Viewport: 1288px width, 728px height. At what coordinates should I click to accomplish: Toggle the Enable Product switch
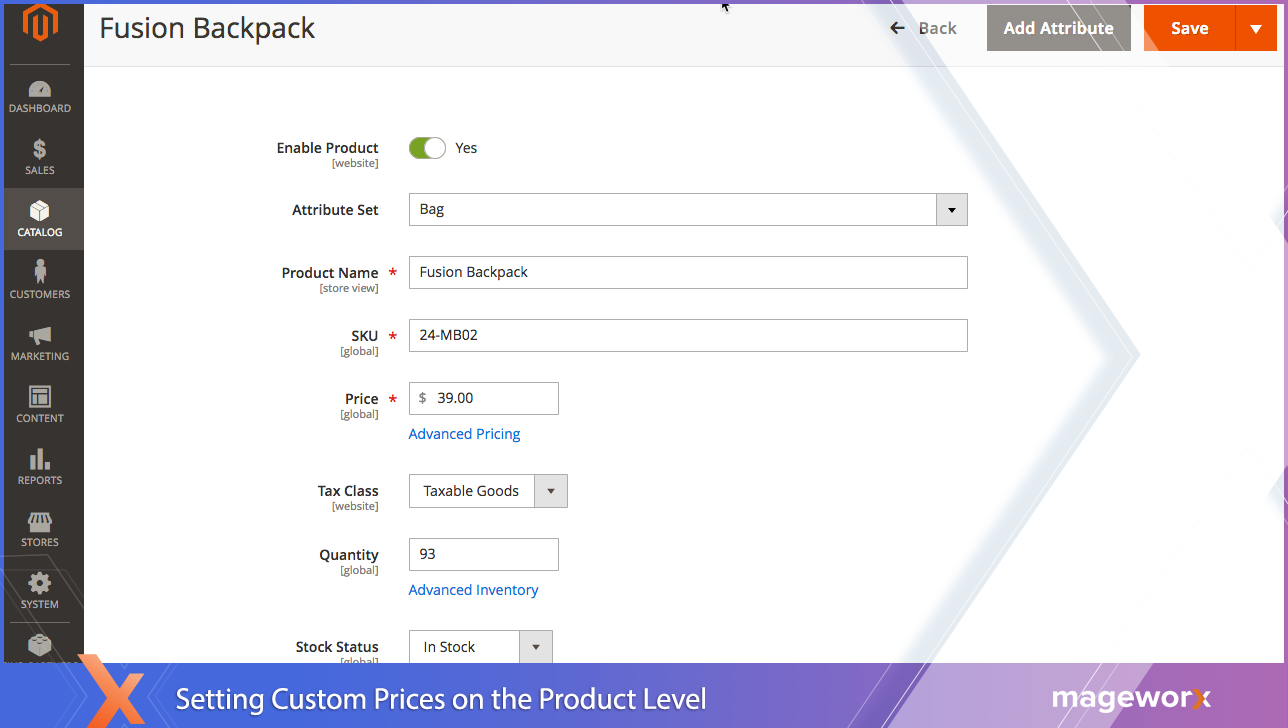(x=427, y=148)
